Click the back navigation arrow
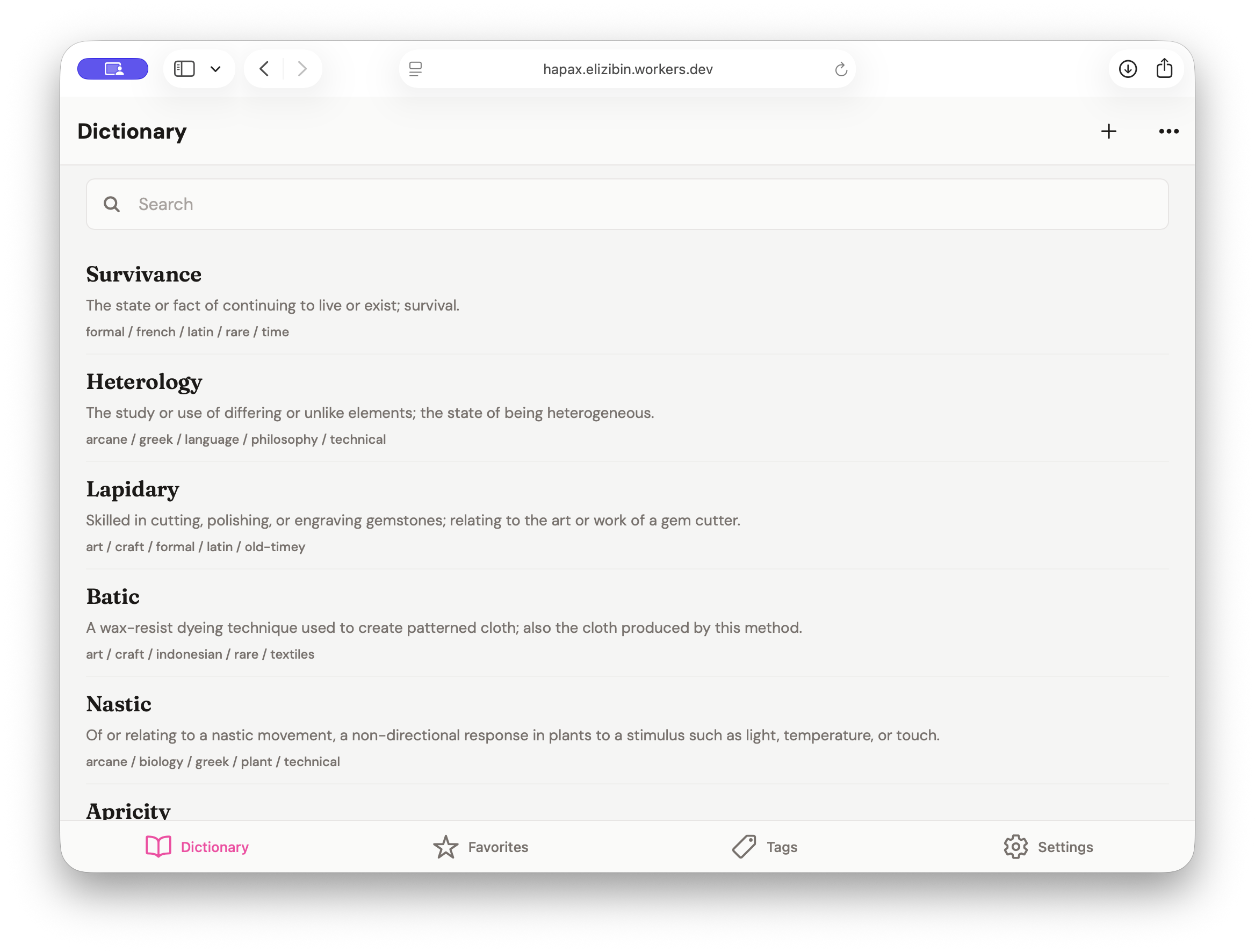This screenshot has width=1255, height=952. click(263, 68)
